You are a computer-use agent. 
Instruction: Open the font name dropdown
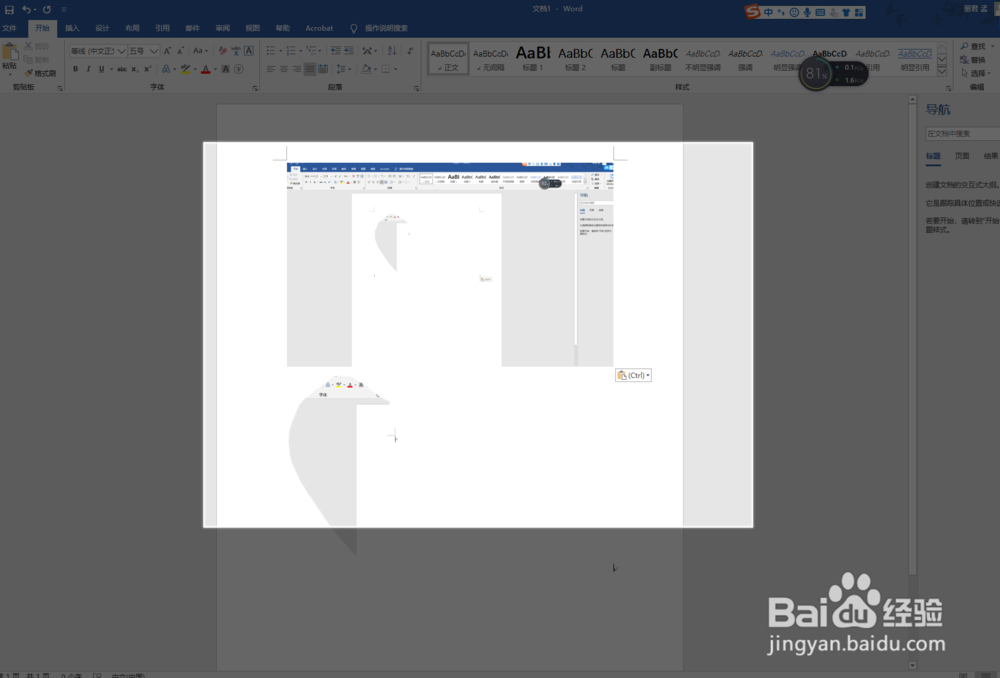(x=121, y=51)
